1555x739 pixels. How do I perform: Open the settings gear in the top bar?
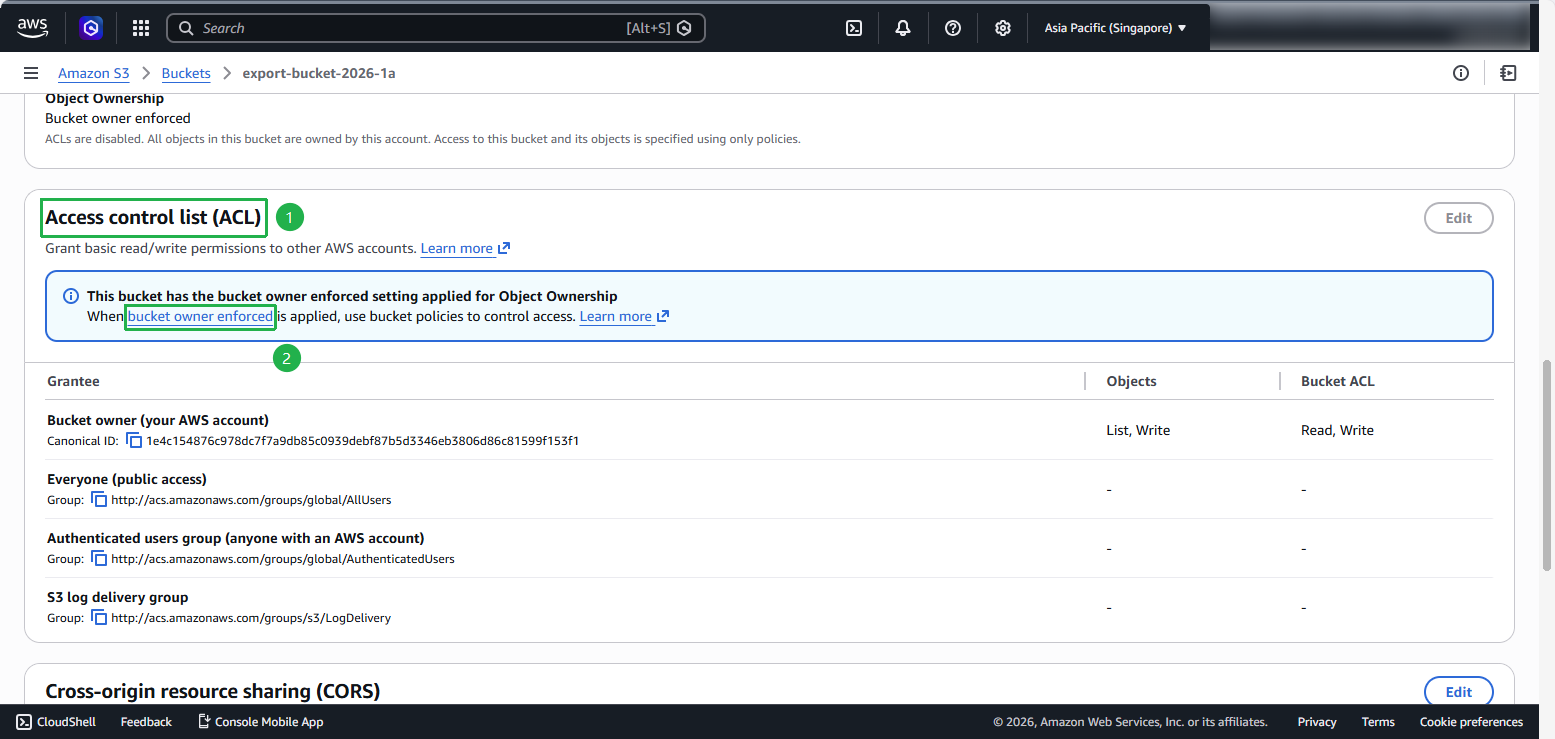click(x=1003, y=28)
